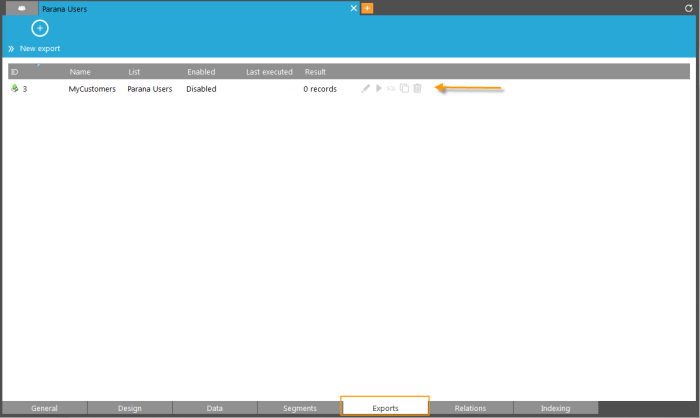Open the Design tab
This screenshot has height=418, width=700.
pos(130,408)
